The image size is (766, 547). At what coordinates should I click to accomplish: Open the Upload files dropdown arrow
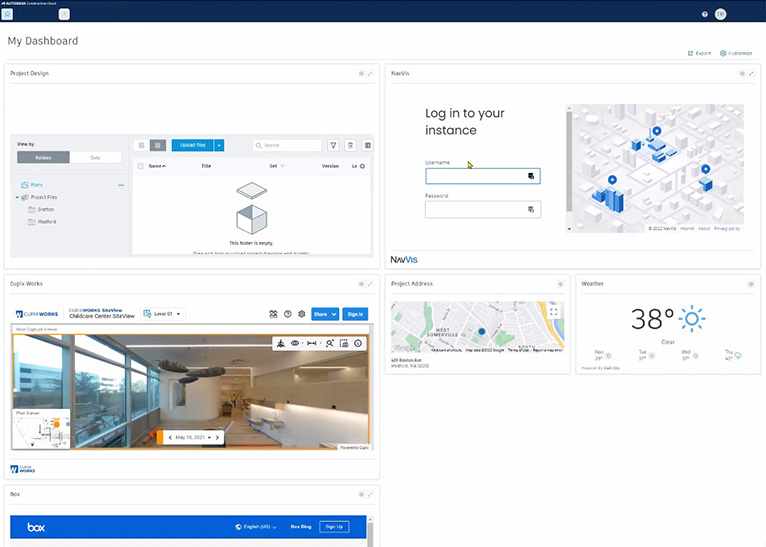coord(219,145)
